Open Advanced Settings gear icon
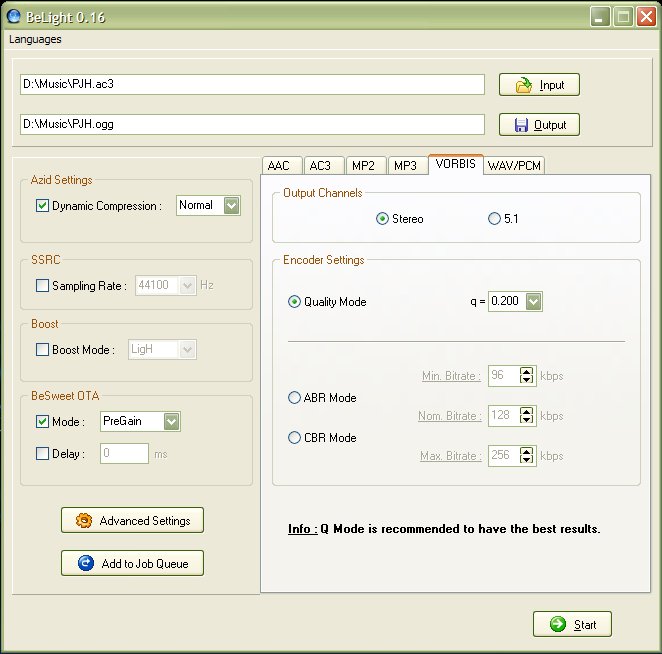The image size is (662, 654). click(x=84, y=521)
